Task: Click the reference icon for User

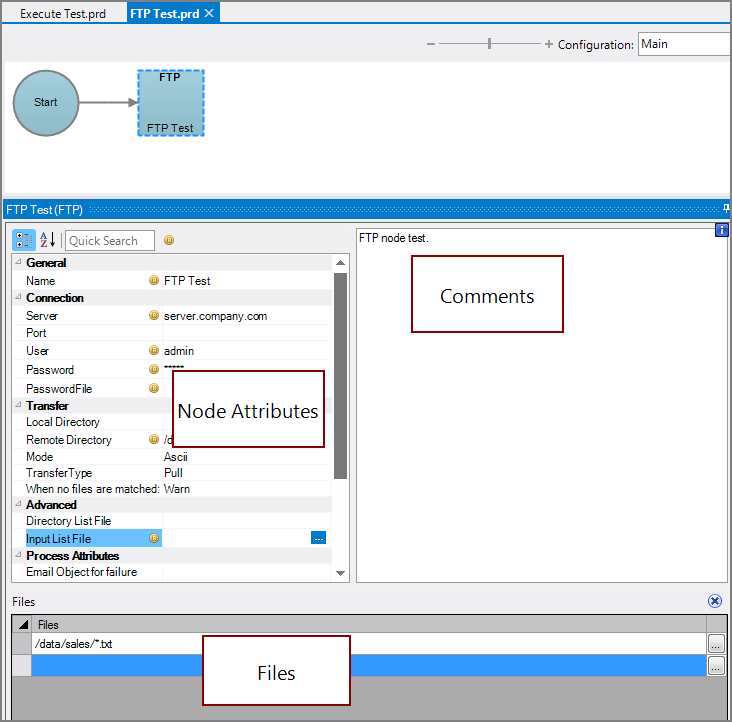Action: click(154, 350)
